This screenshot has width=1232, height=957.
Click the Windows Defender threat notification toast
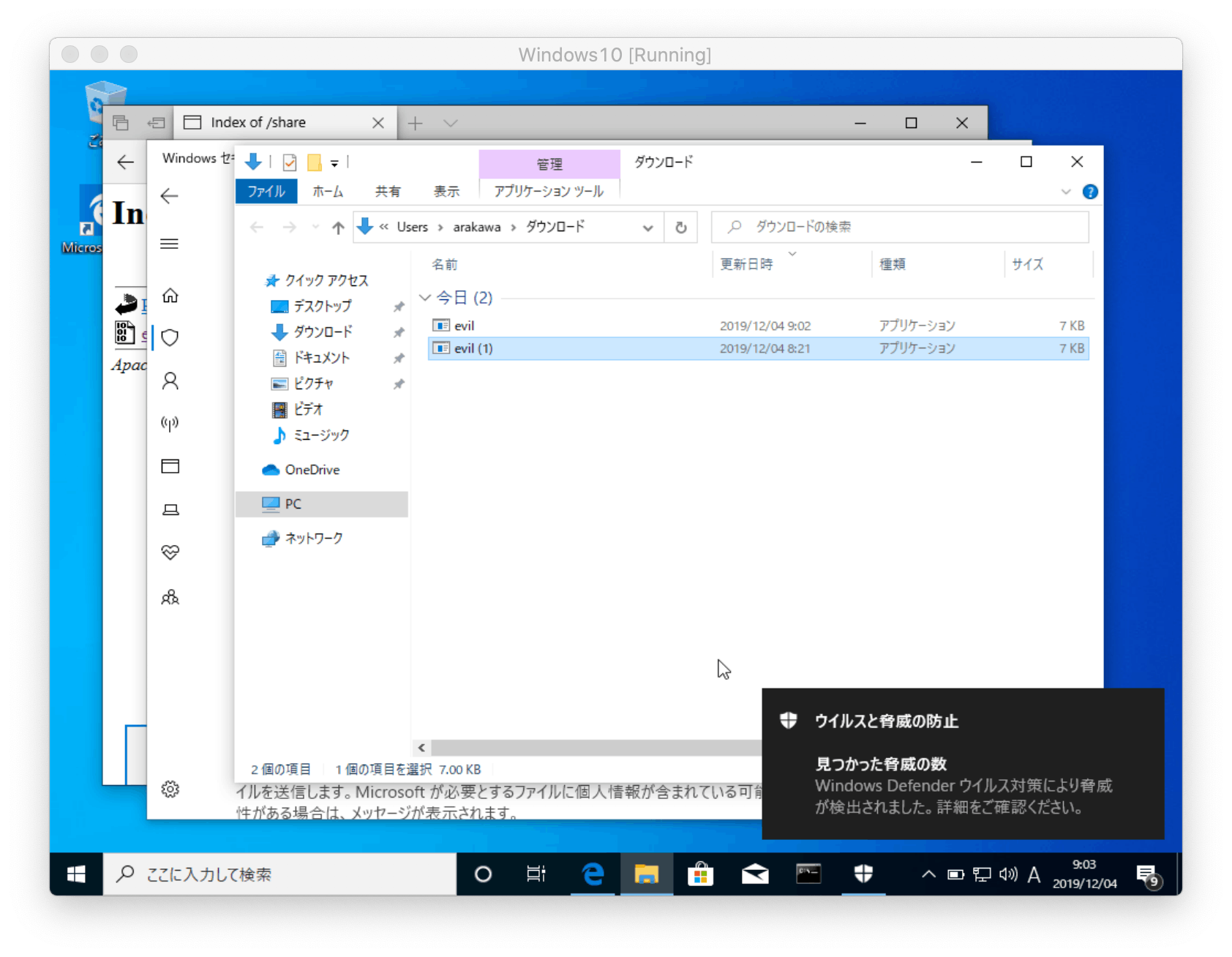tap(964, 762)
